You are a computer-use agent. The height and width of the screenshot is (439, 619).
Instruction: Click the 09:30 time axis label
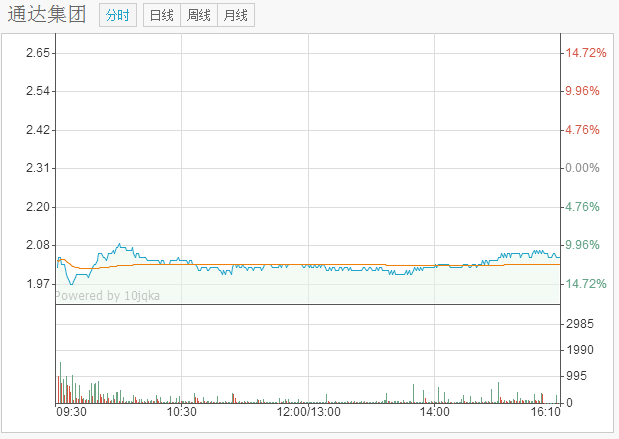(x=70, y=411)
